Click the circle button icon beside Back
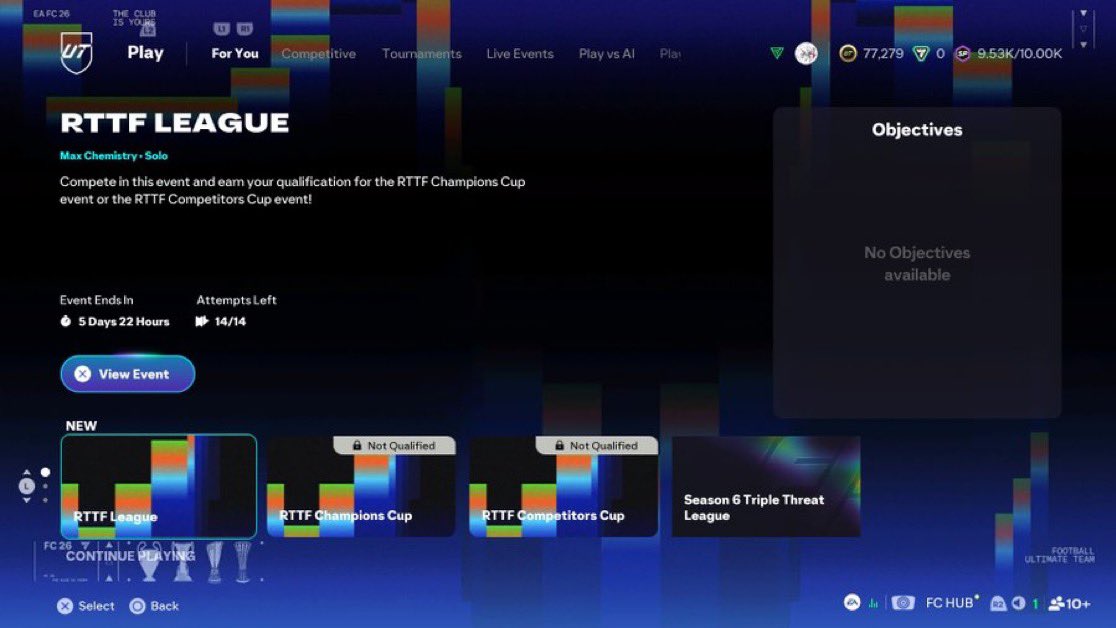The image size is (1116, 628). tap(137, 606)
